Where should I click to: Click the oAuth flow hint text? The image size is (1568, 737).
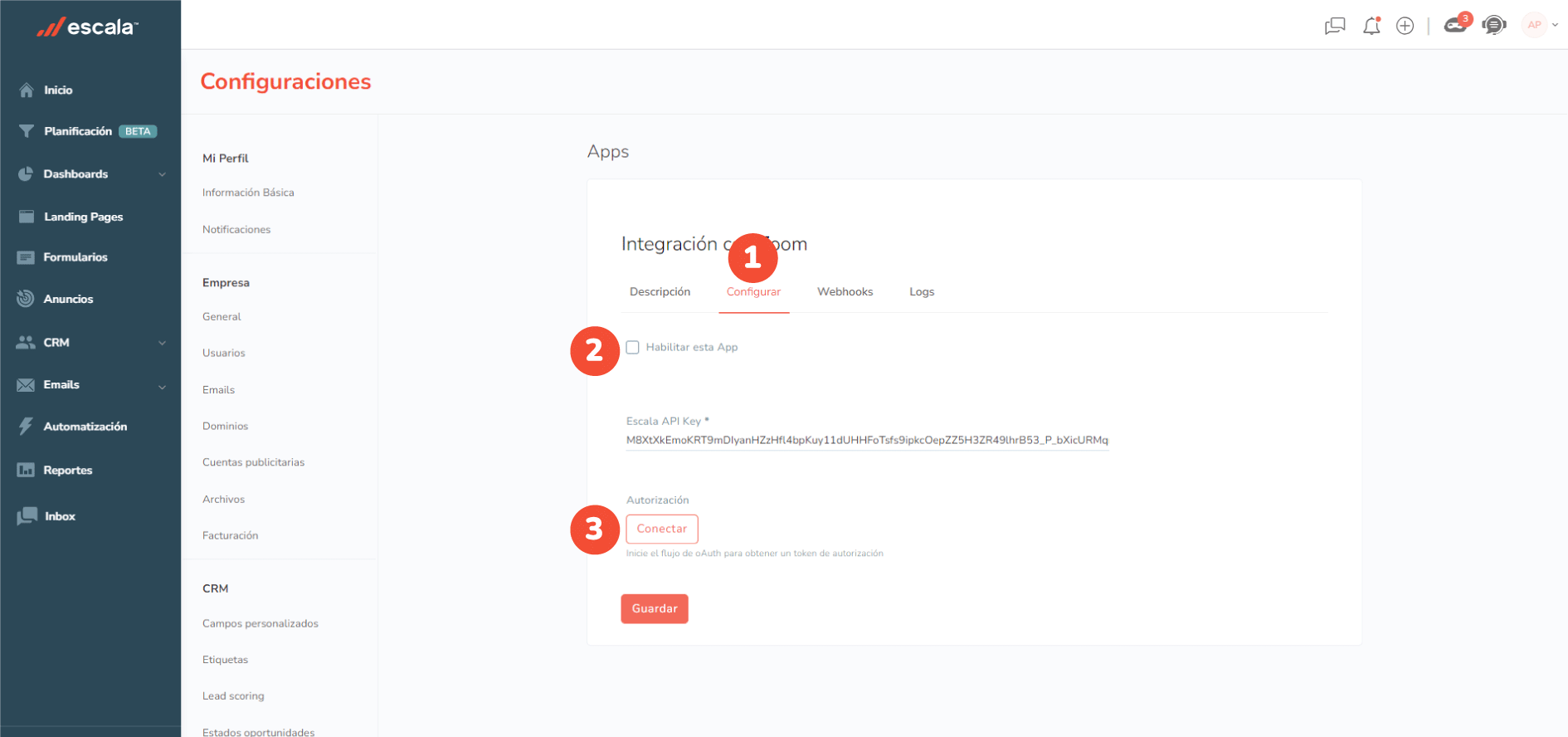click(x=755, y=554)
